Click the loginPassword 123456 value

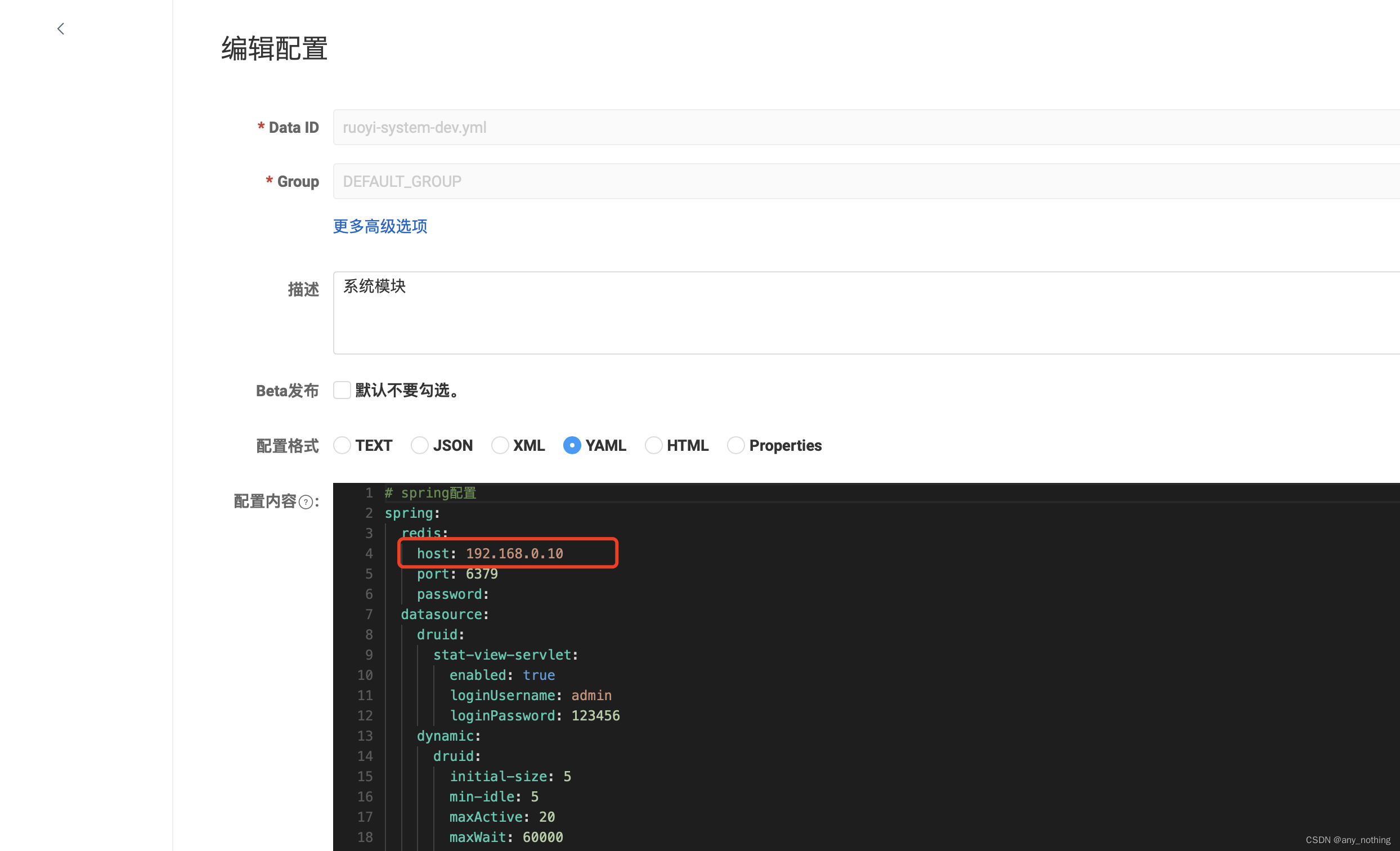click(x=595, y=715)
